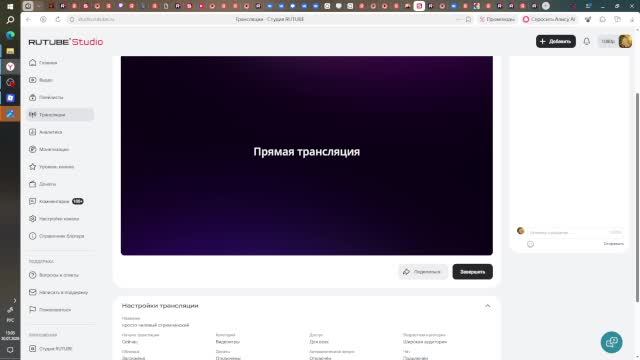Open the emoji picker in chat
640x360 pixels.
click(530, 244)
